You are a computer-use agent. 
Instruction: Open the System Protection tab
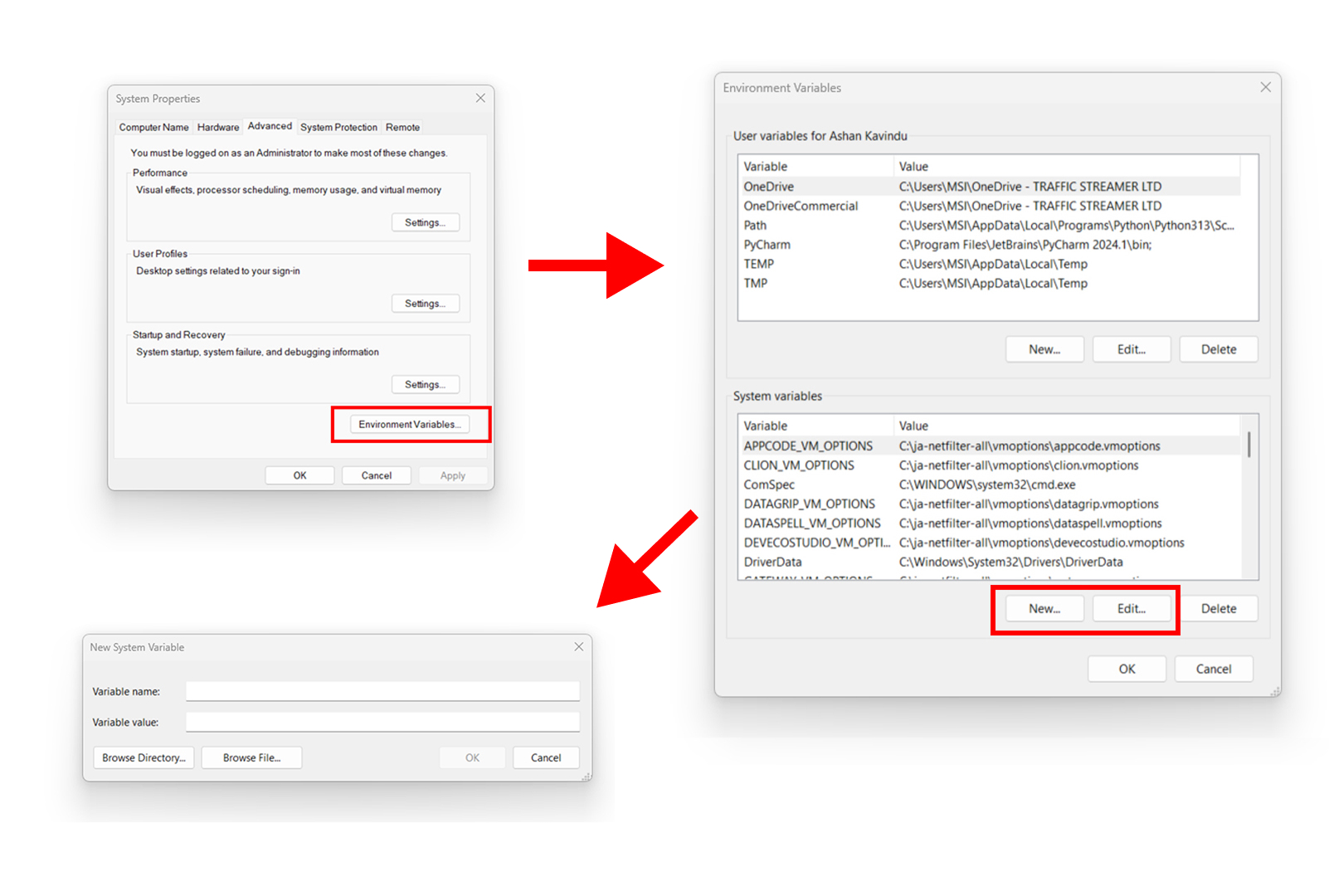pos(338,127)
